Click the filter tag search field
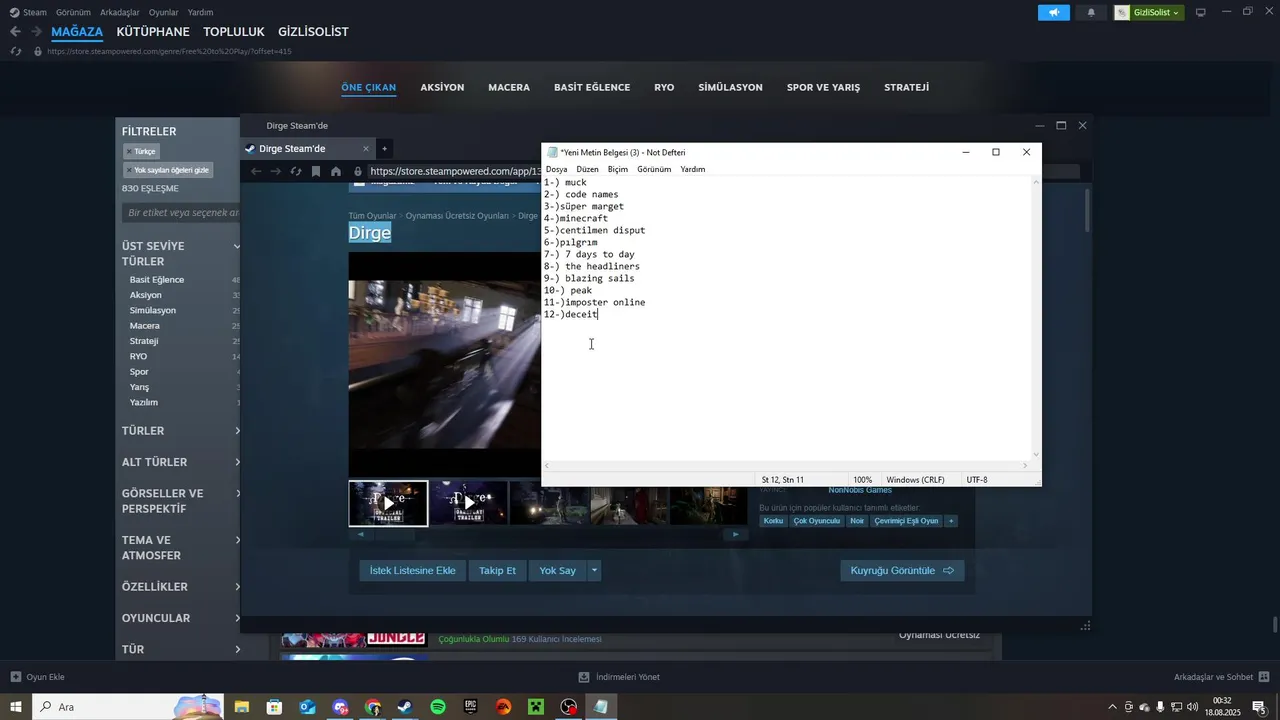Viewport: 1280px width, 720px height. point(181,213)
